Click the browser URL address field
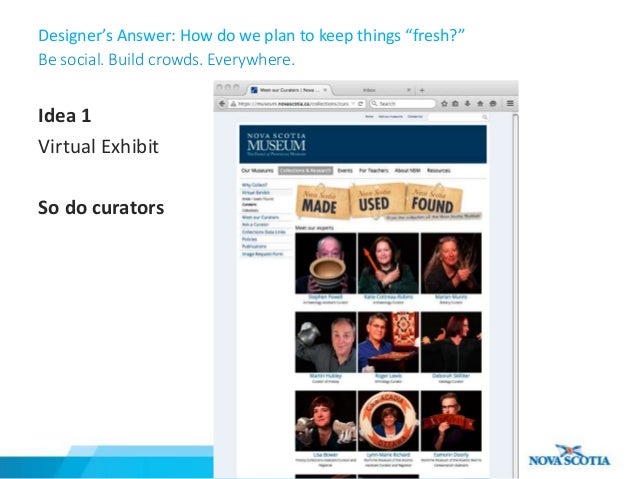 [293, 104]
